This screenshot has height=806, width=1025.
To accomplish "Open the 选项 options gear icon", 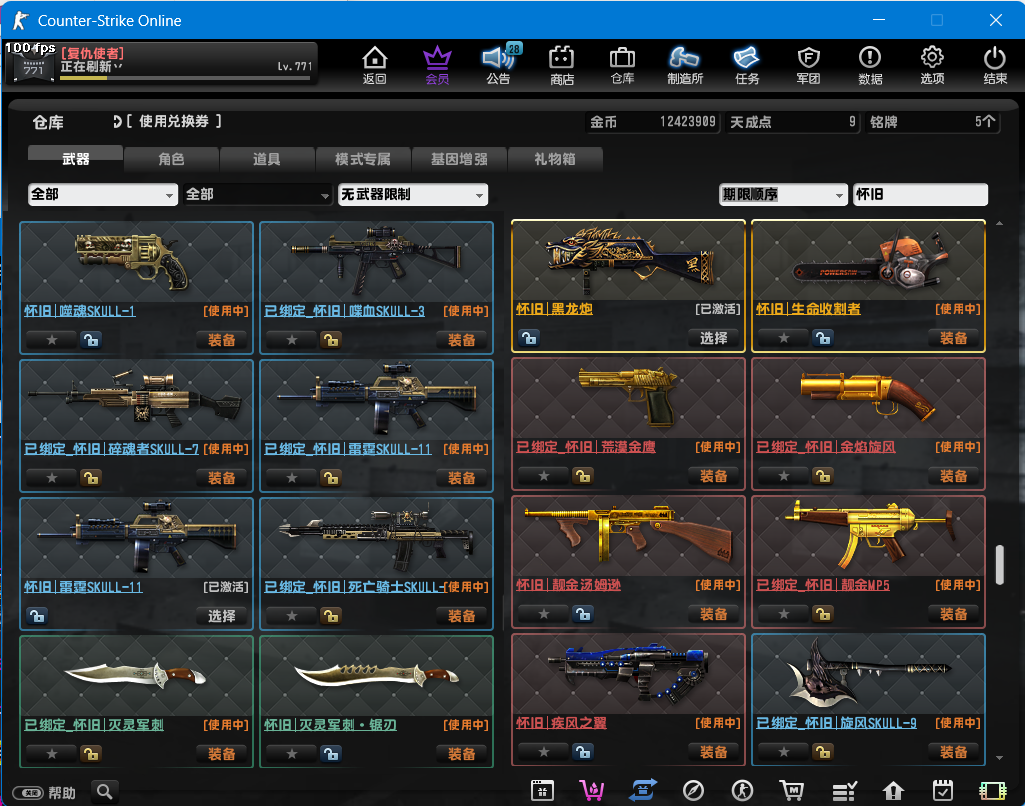I will 932,65.
